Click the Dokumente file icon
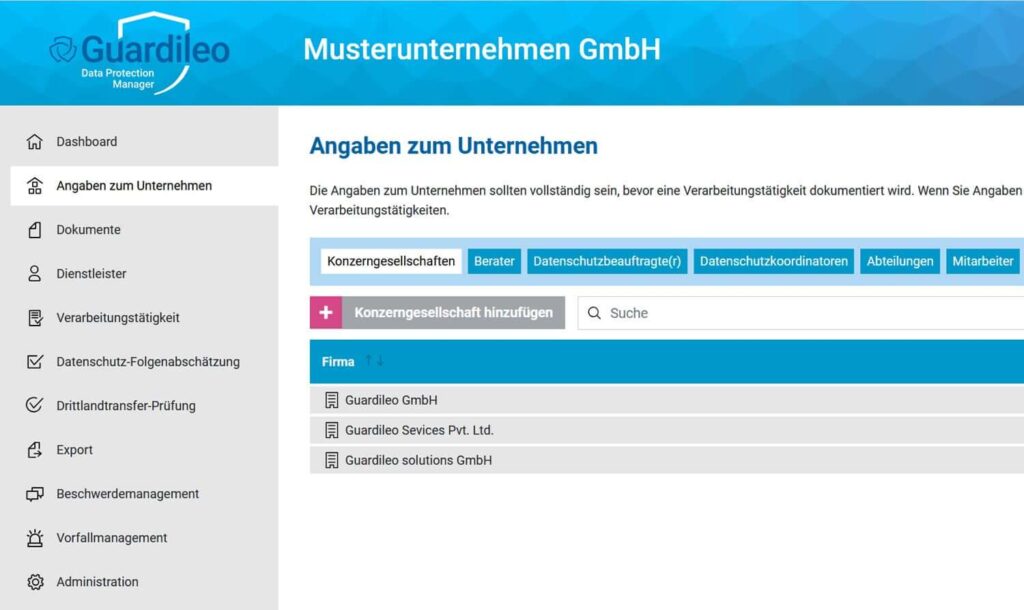 click(35, 230)
